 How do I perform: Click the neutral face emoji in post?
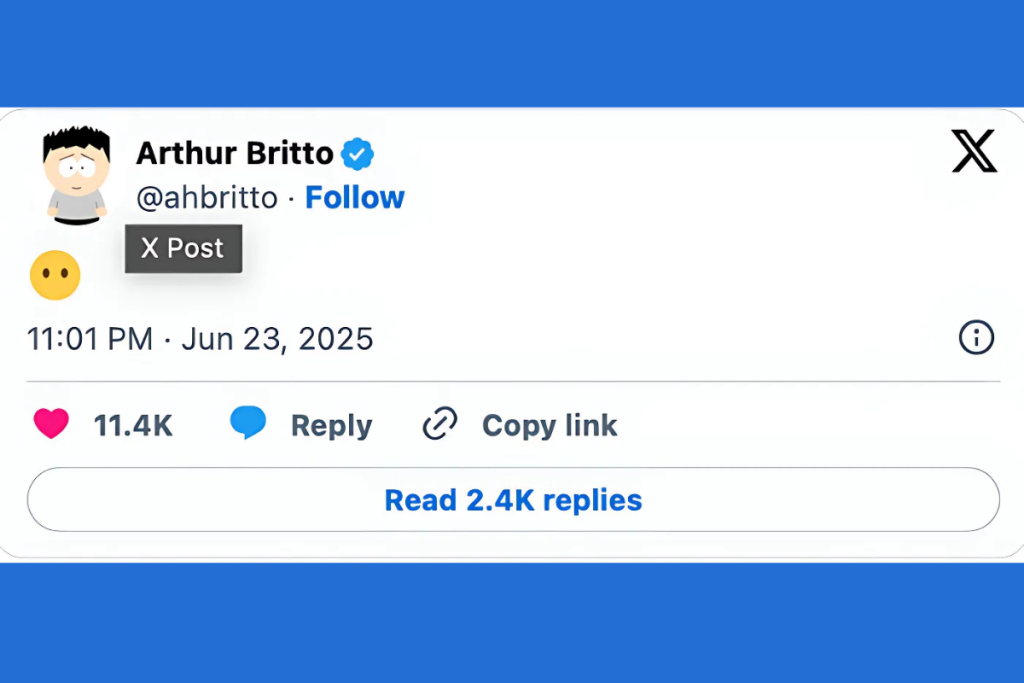pyautogui.click(x=55, y=275)
